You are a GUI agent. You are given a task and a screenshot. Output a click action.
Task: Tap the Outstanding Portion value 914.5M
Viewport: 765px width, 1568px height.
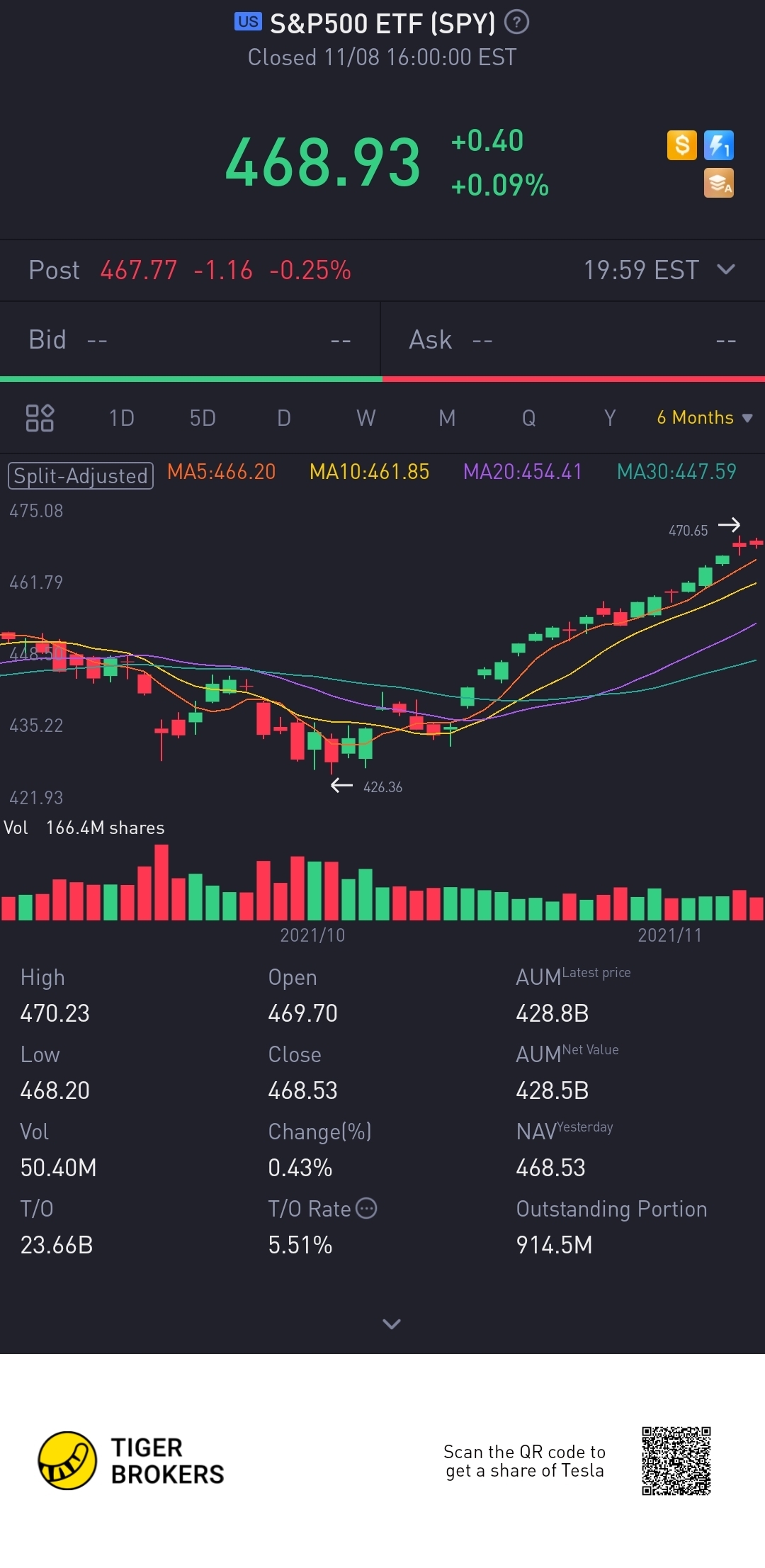tap(554, 1245)
